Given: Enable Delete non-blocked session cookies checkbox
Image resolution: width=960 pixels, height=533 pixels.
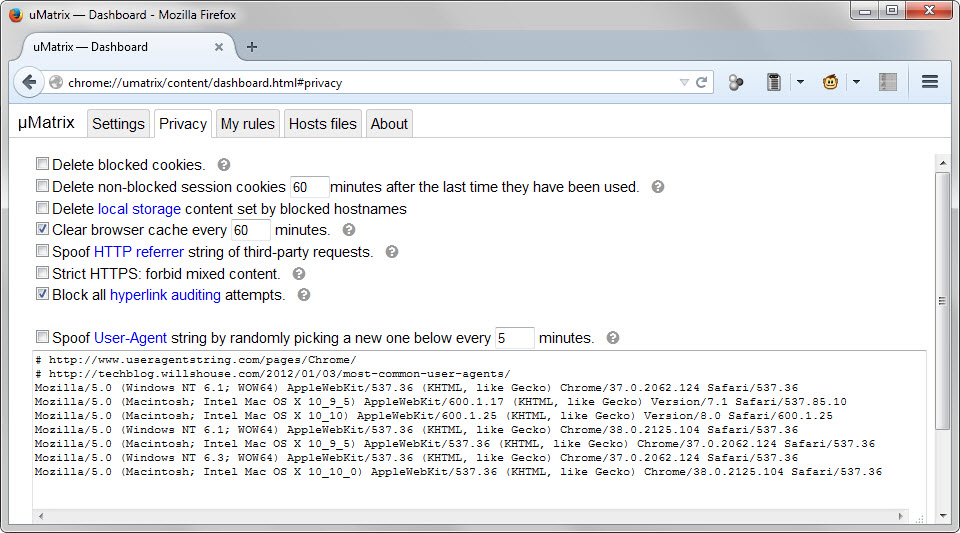Looking at the screenshot, I should coord(42,185).
